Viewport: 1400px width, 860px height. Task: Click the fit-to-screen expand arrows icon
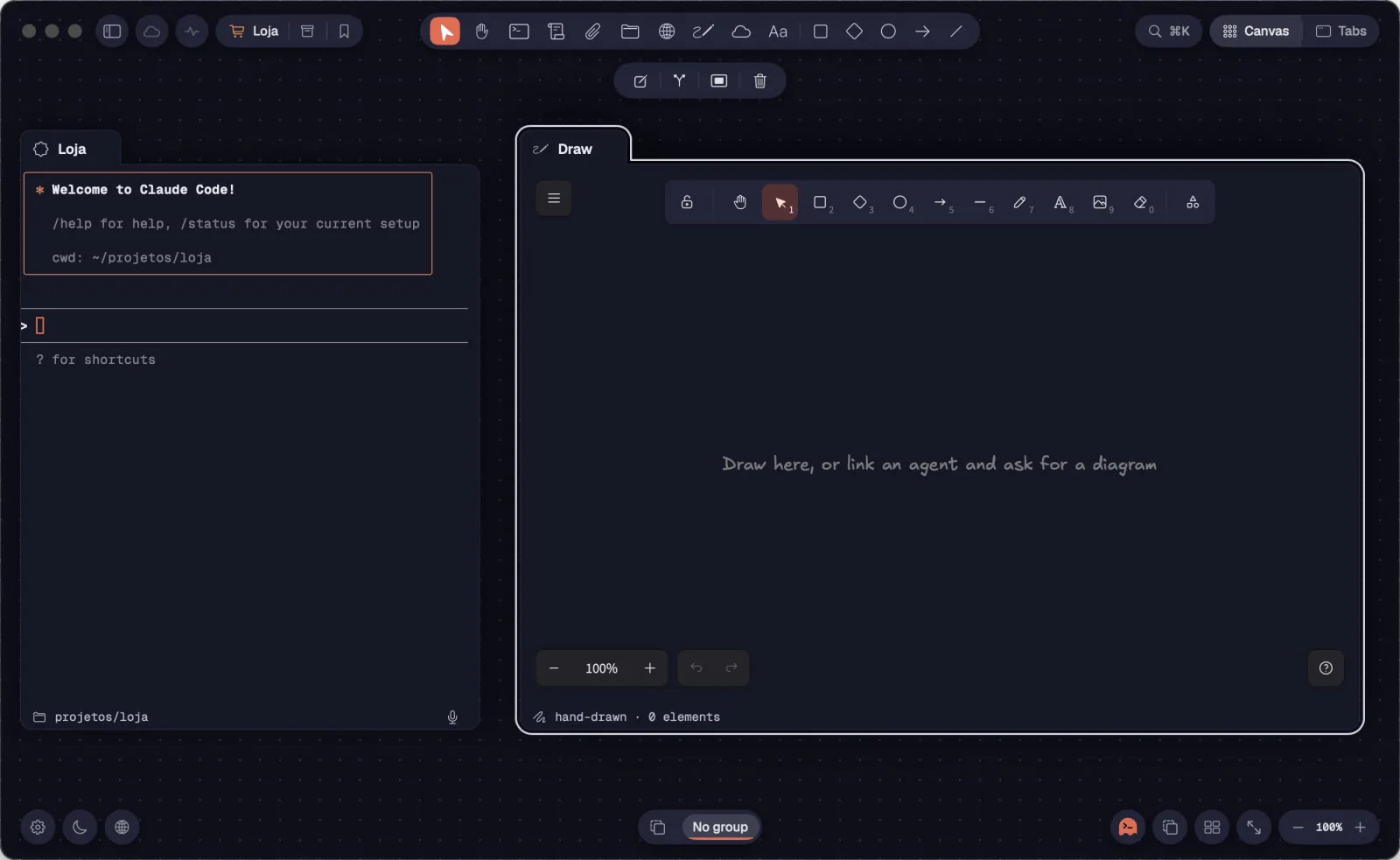point(1254,827)
